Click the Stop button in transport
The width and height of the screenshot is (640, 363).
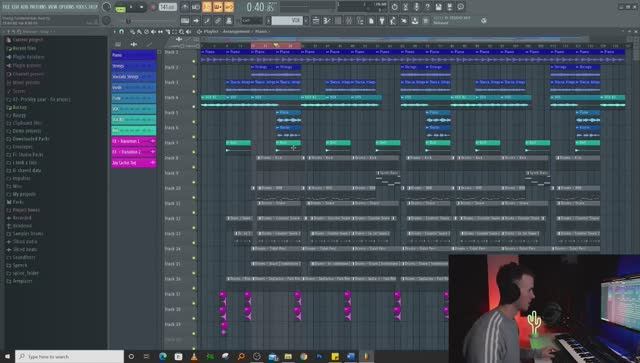(142, 7)
